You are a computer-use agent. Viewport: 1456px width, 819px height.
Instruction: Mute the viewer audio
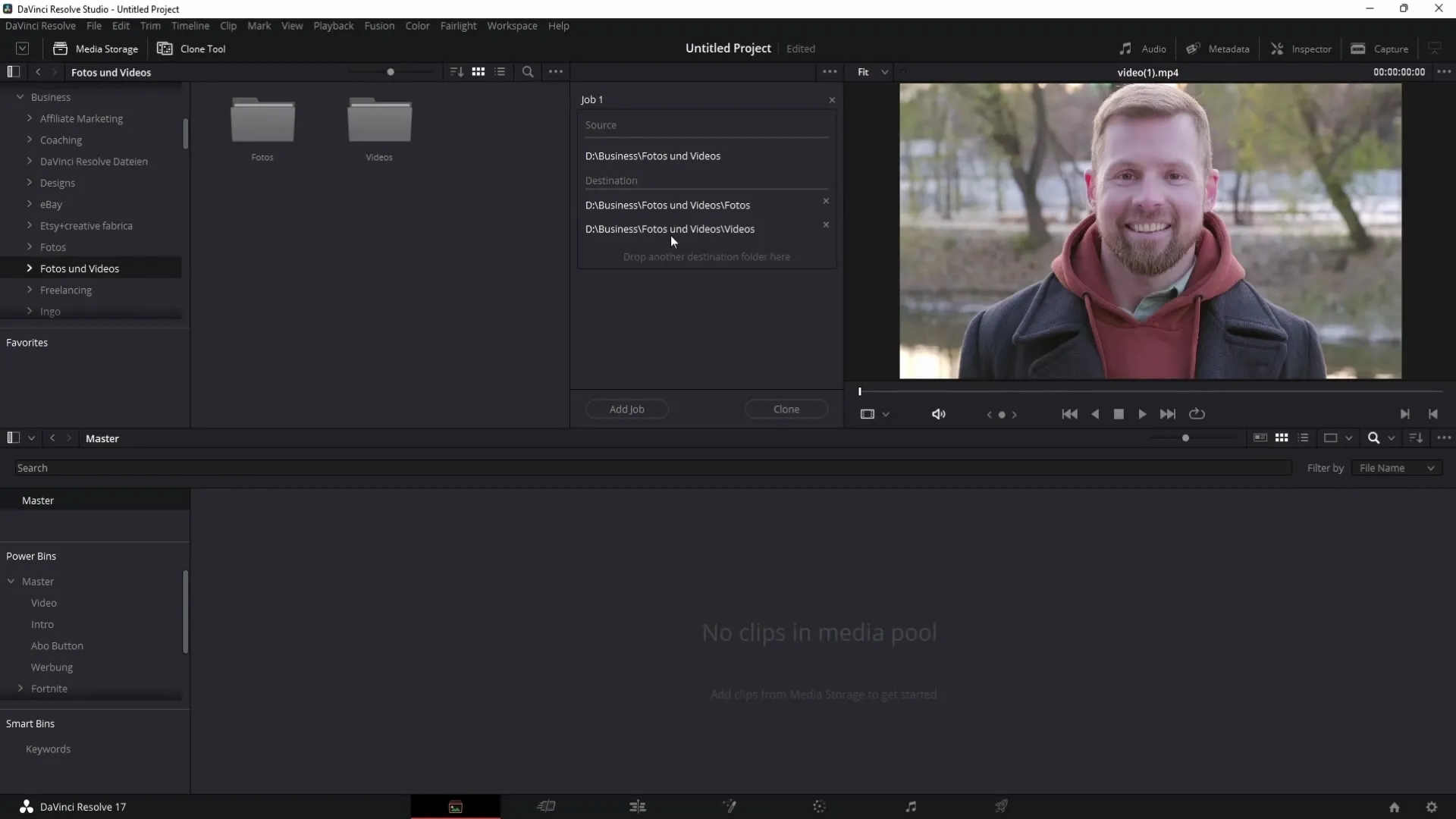(939, 414)
